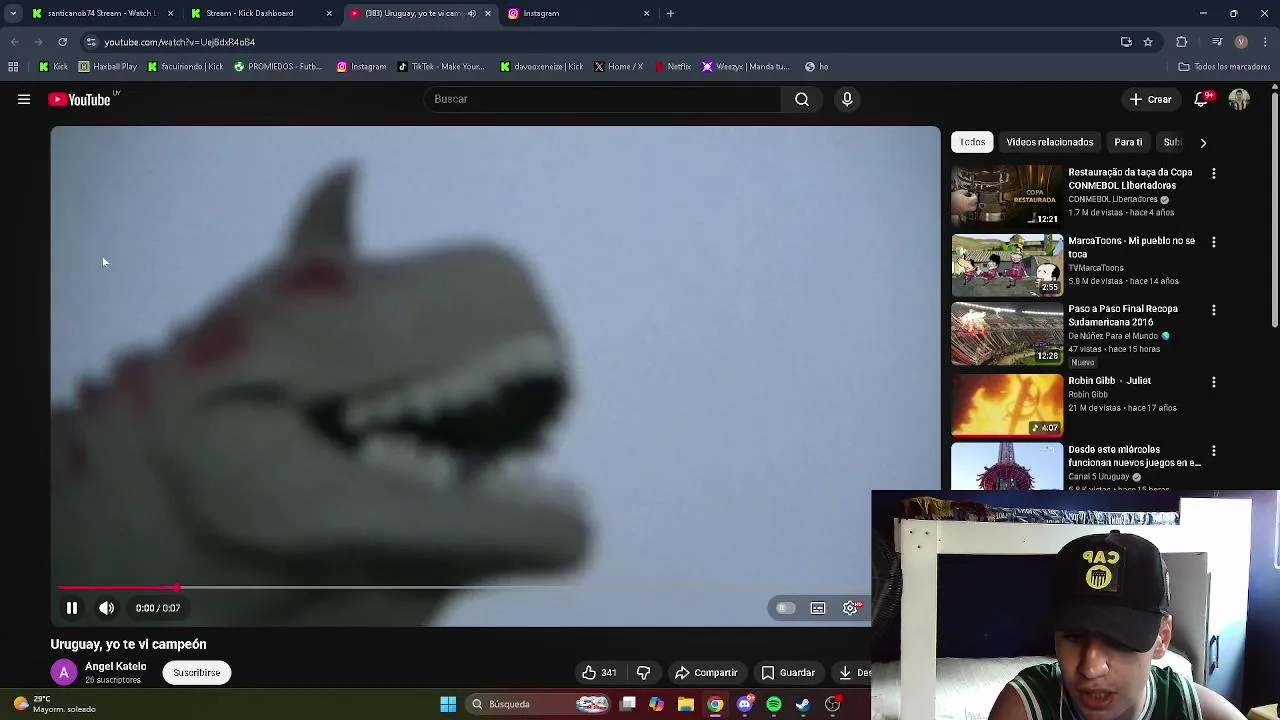Open the Netflix bookmark
Viewport: 1280px width, 720px height.
click(x=673, y=67)
